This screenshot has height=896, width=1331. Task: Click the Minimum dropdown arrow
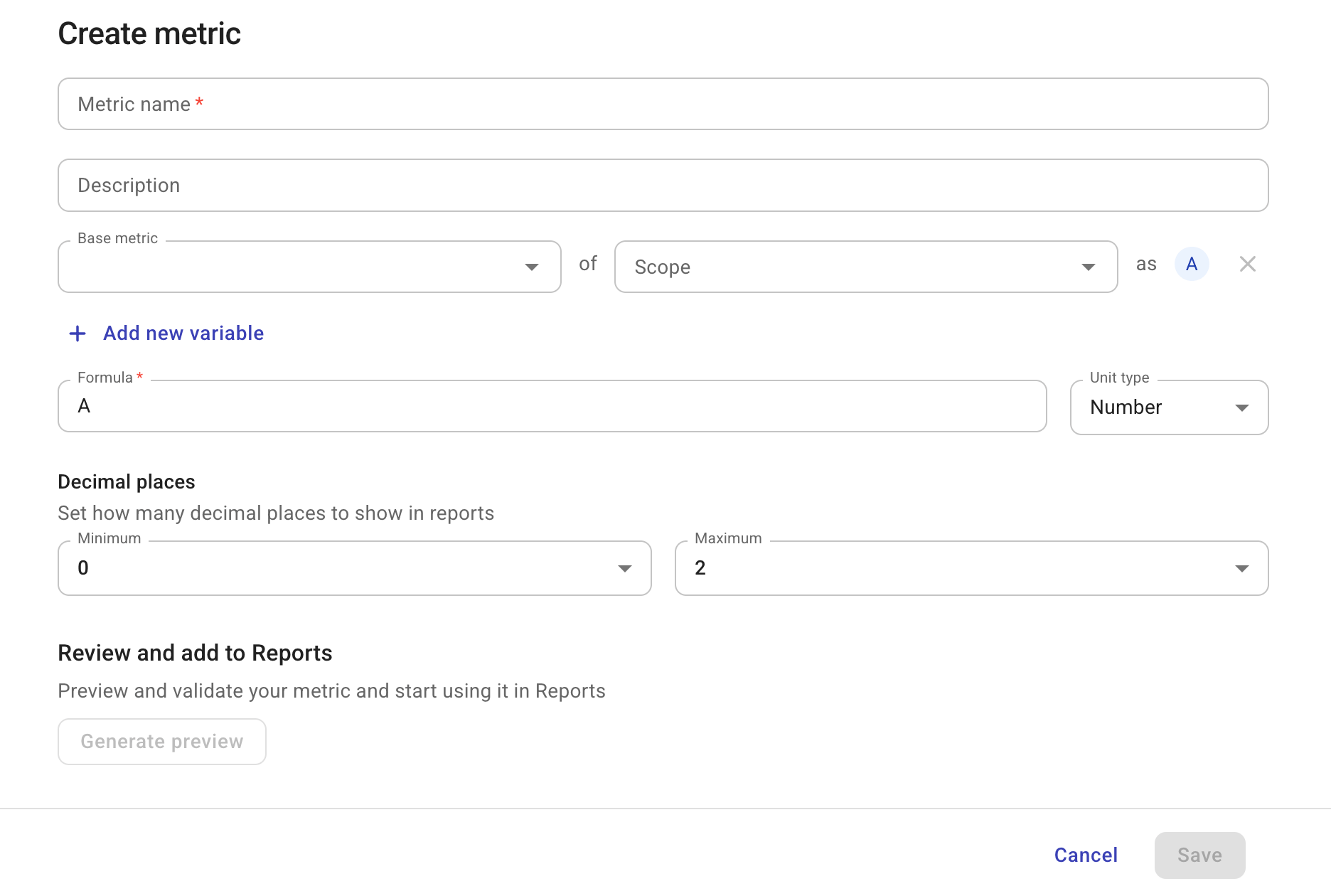pos(624,568)
